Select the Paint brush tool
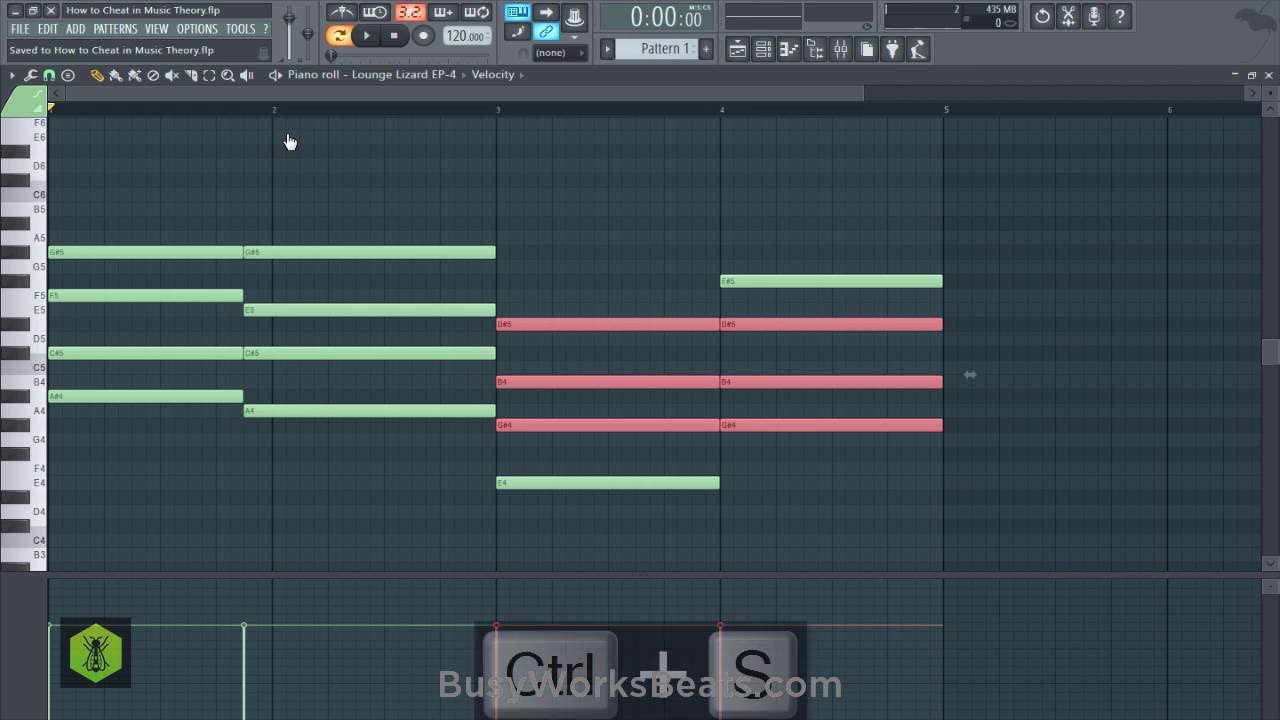 115,75
